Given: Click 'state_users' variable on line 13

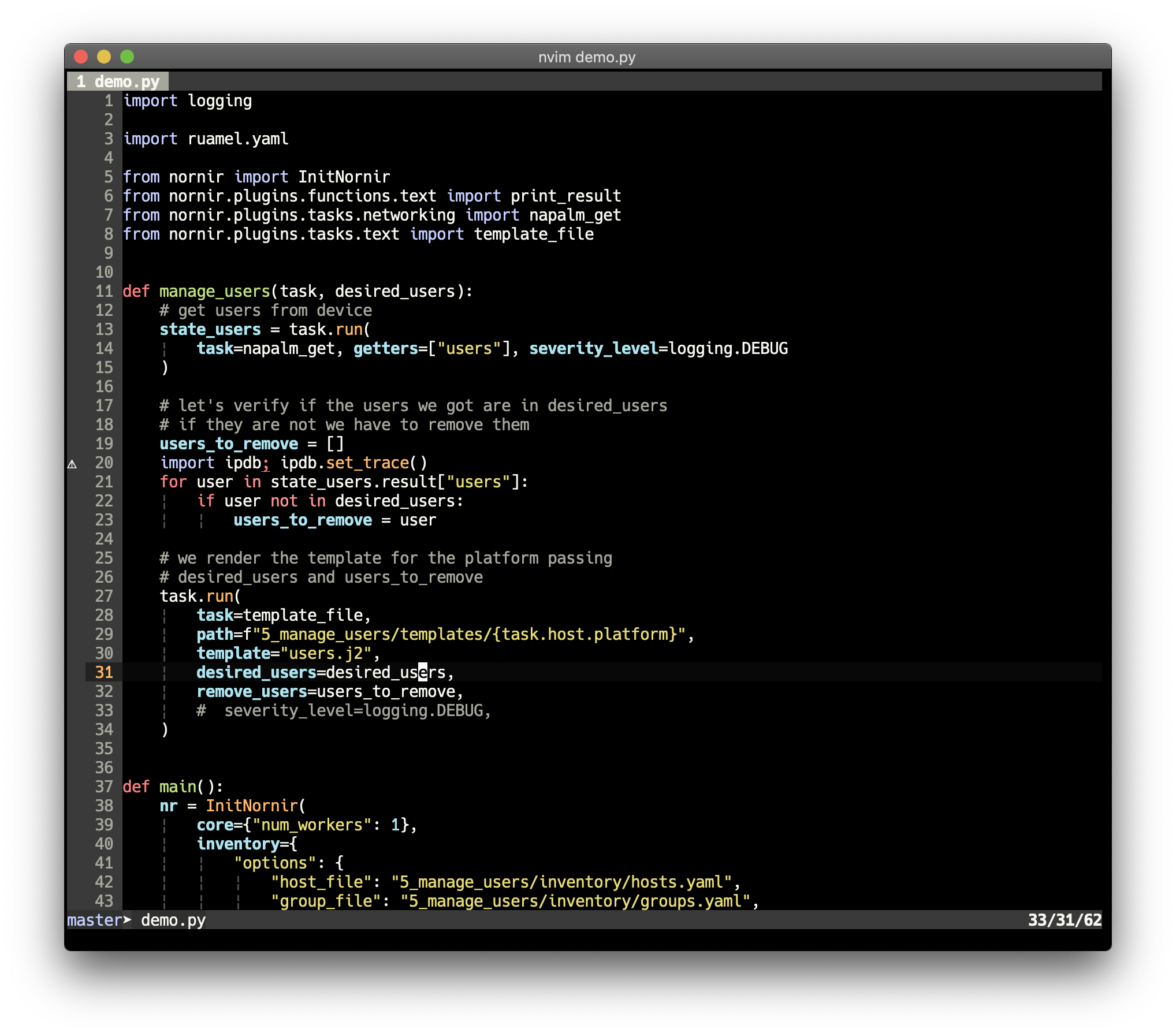Looking at the screenshot, I should 210,330.
